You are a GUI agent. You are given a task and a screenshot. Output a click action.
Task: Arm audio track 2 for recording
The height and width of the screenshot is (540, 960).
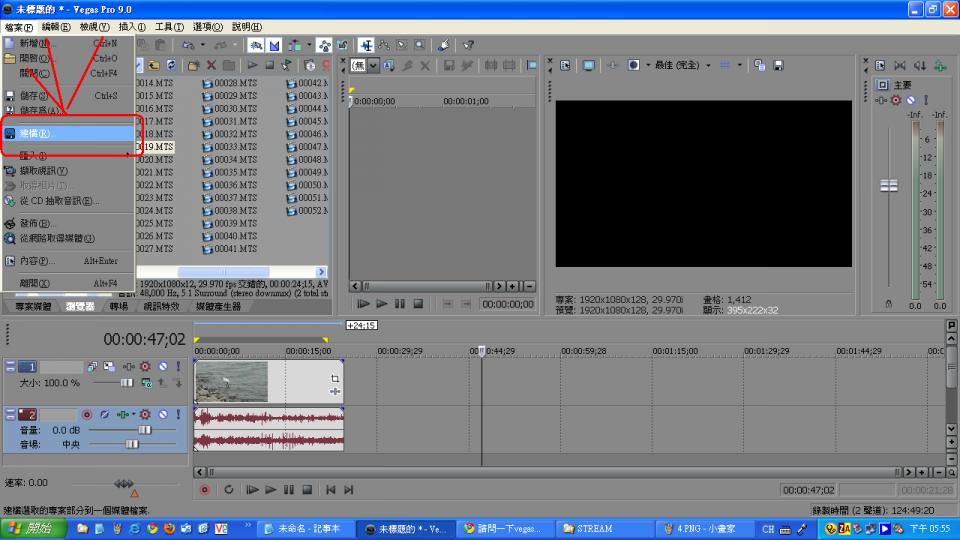(x=86, y=414)
